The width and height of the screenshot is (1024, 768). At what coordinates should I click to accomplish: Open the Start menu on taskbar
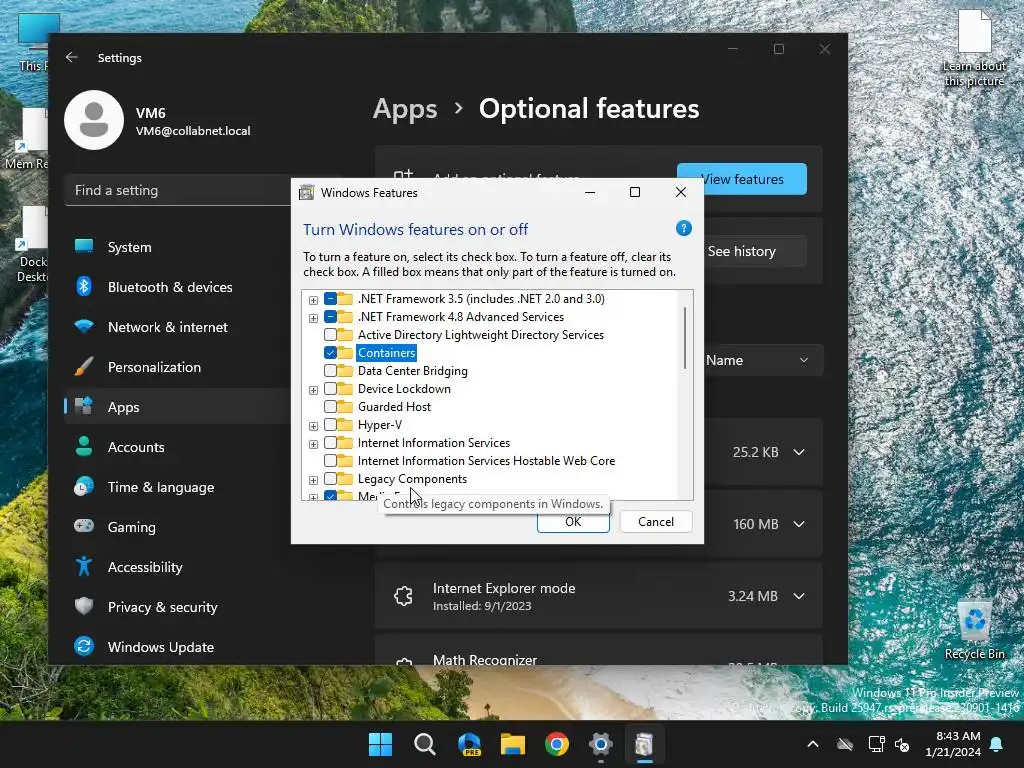tap(380, 744)
